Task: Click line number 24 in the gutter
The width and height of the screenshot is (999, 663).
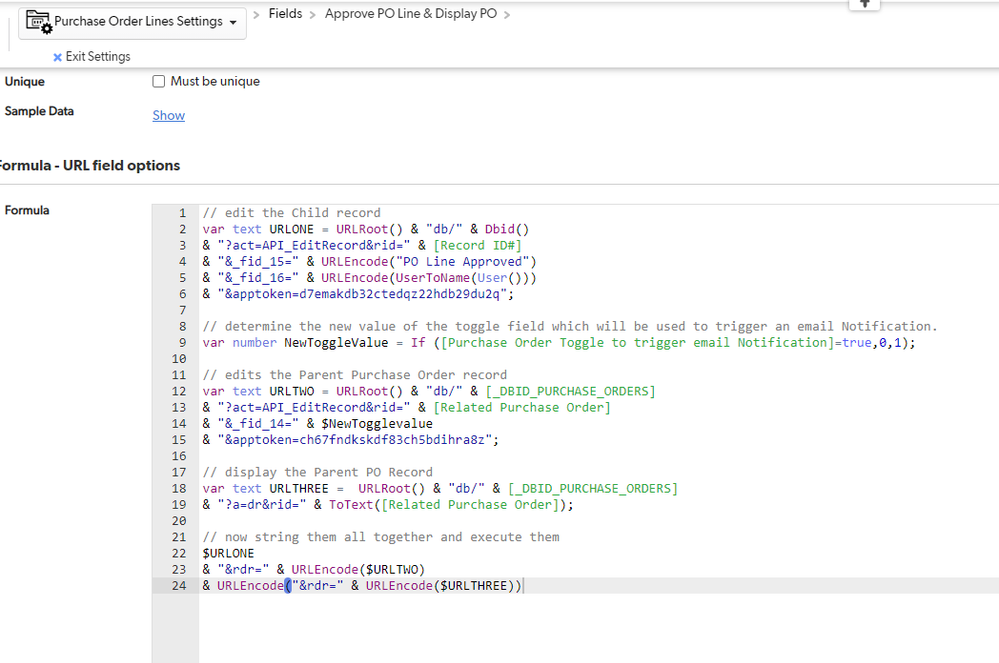Action: click(179, 586)
